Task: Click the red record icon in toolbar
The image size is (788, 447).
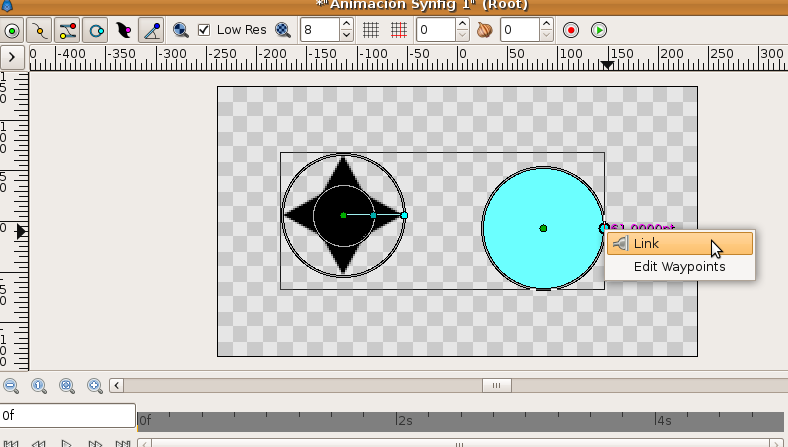Action: pyautogui.click(x=571, y=30)
